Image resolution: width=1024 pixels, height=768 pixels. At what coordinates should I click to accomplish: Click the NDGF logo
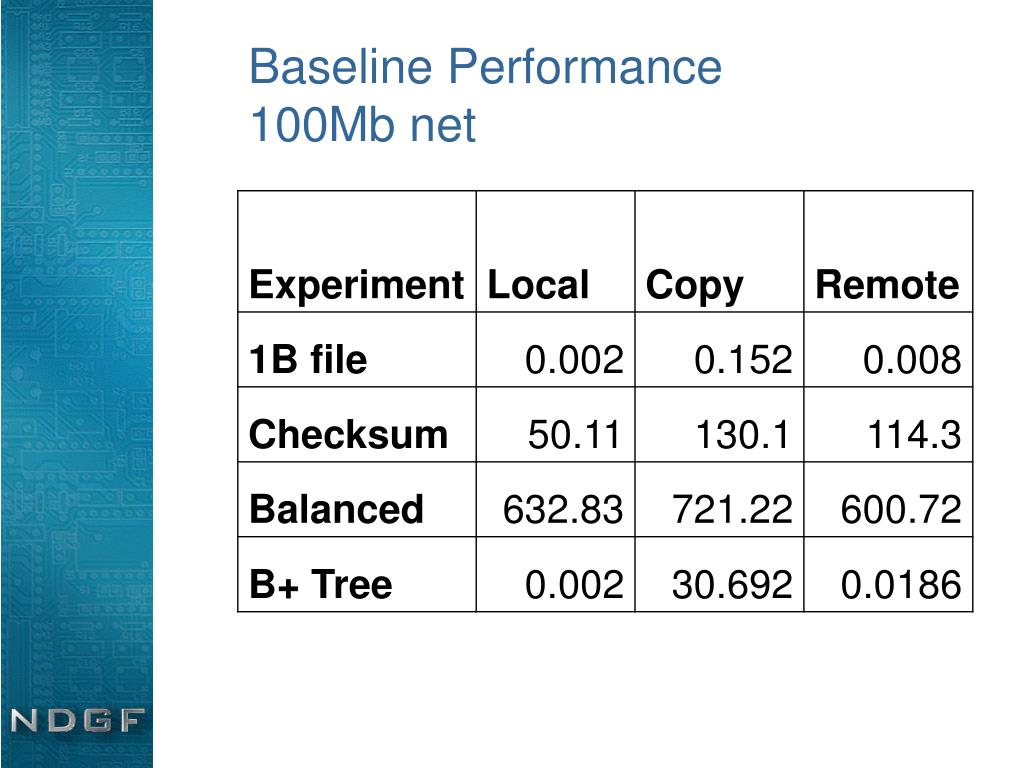[x=76, y=721]
